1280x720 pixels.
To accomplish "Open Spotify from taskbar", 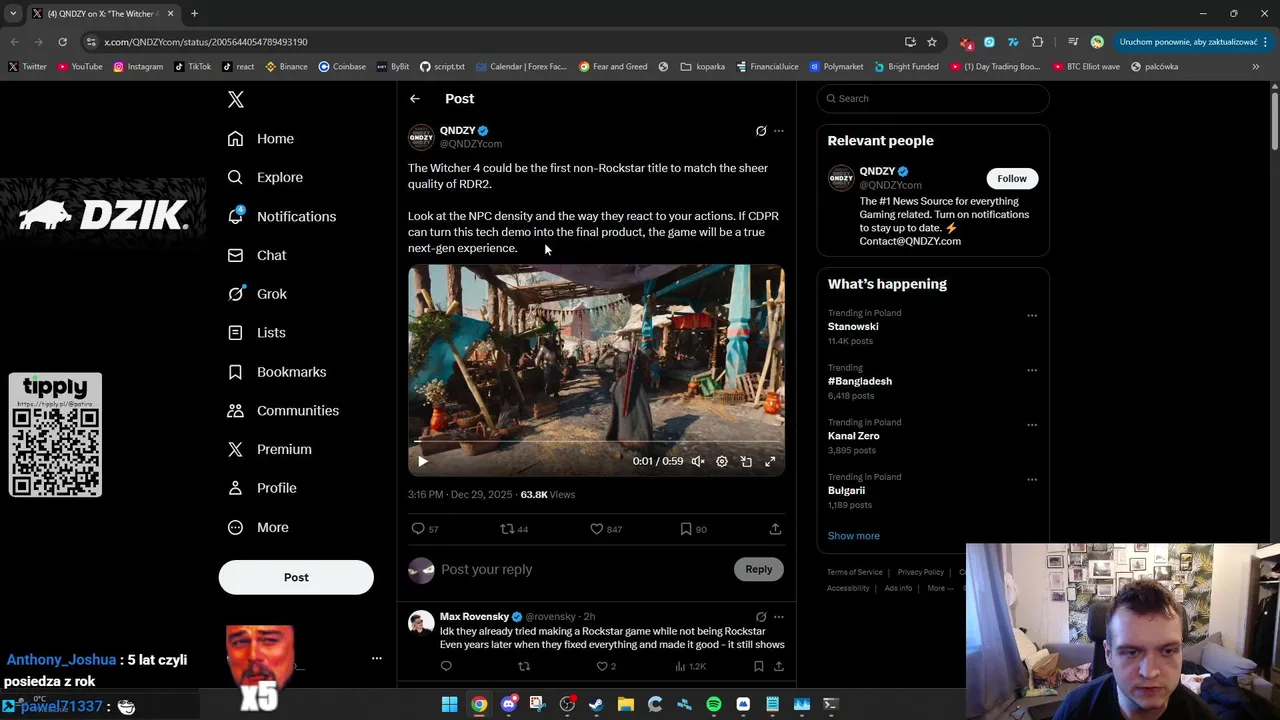I will 714,704.
